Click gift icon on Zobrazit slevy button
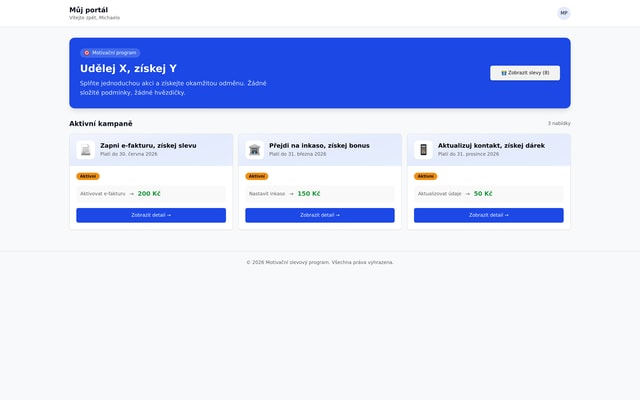Viewport: 640px width, 400px height. pyautogui.click(x=504, y=73)
